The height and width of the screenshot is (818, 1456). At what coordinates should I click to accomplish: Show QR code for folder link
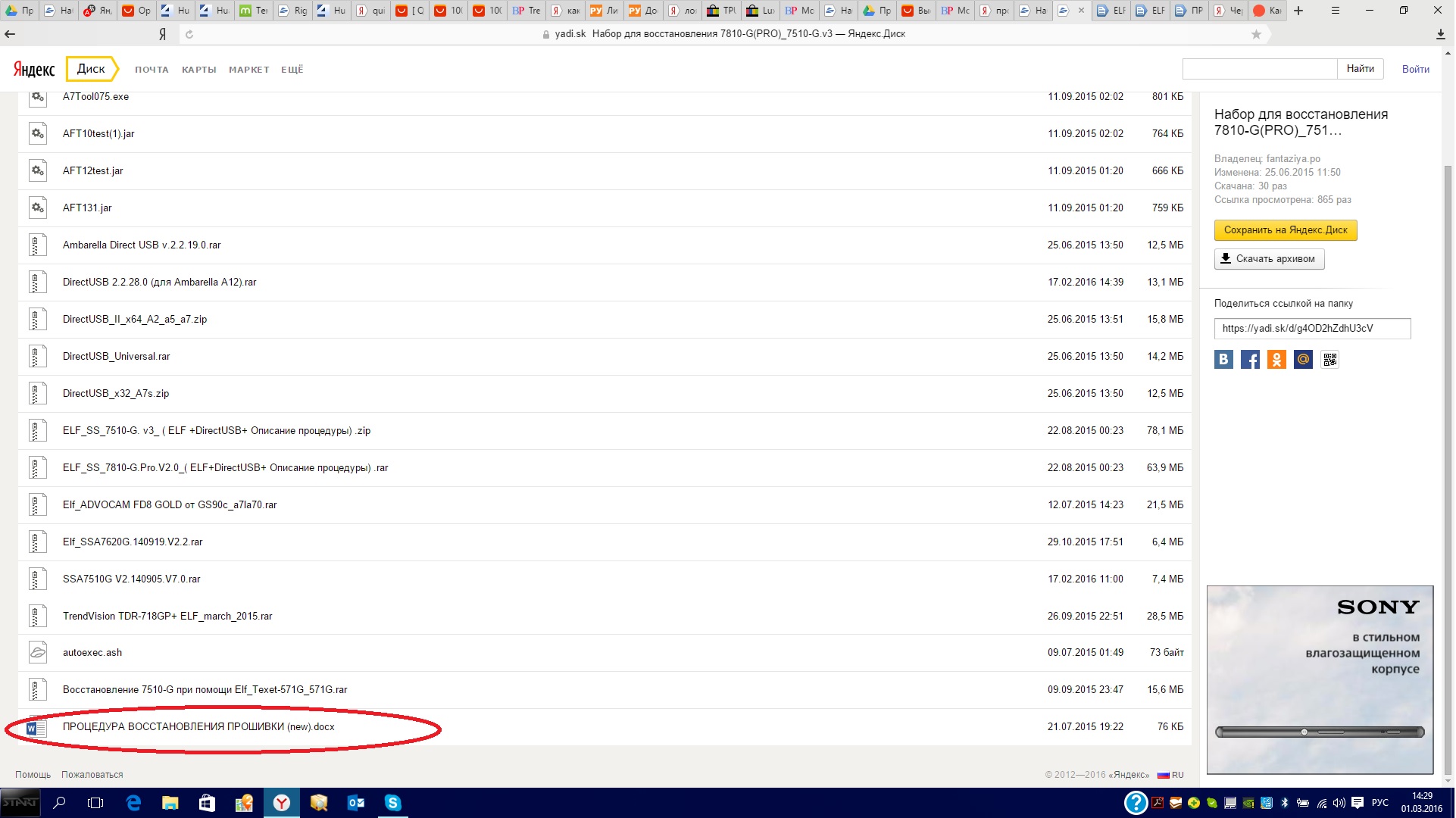click(x=1329, y=360)
